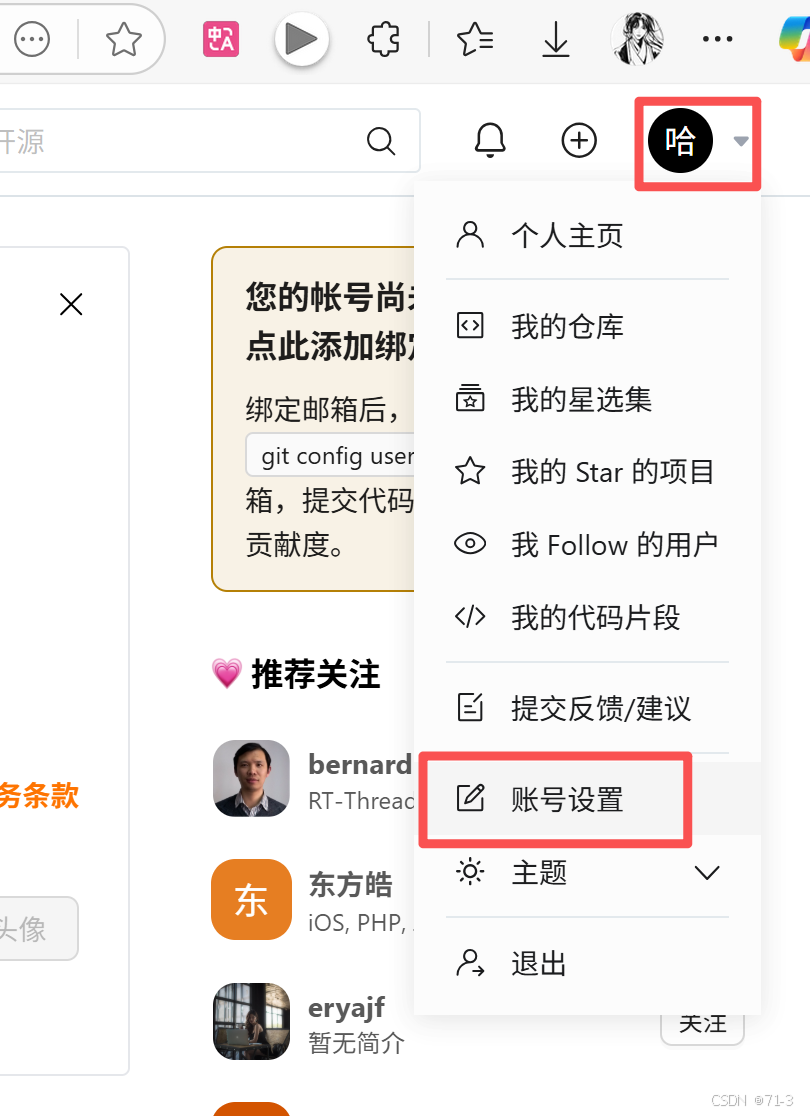The height and width of the screenshot is (1116, 810).
Task: Choose 退出 to log out
Action: pos(587,964)
